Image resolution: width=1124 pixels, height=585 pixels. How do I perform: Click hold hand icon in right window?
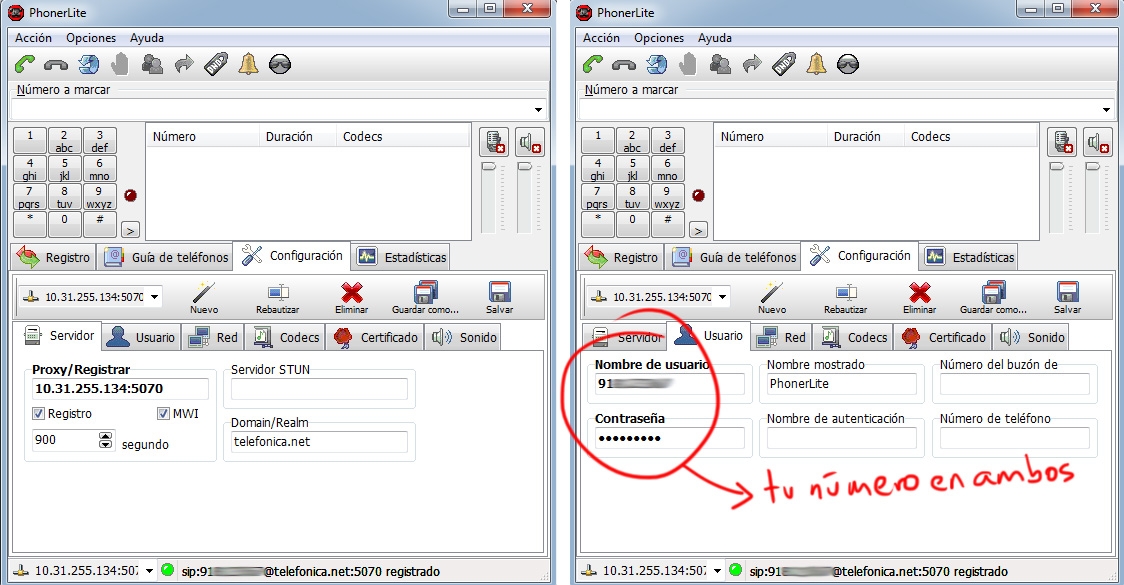[x=687, y=65]
